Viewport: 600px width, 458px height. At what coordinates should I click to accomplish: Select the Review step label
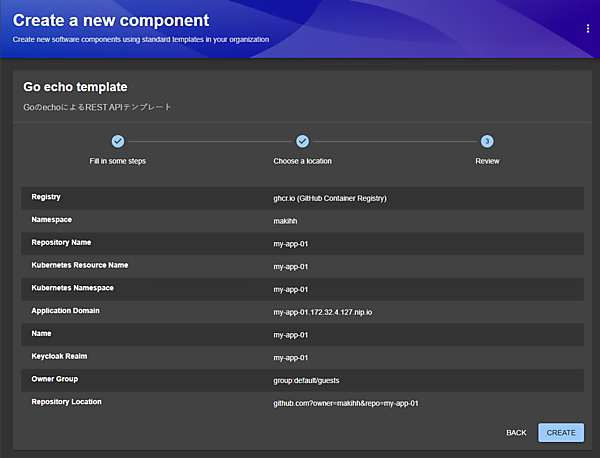click(487, 160)
